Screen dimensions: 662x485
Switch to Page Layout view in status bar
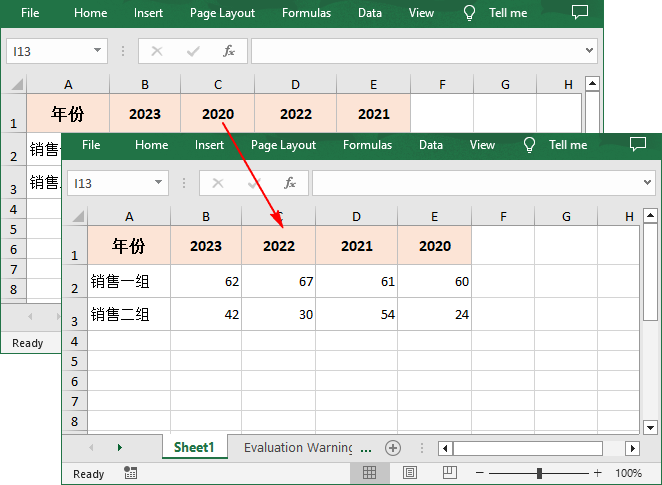(x=410, y=473)
